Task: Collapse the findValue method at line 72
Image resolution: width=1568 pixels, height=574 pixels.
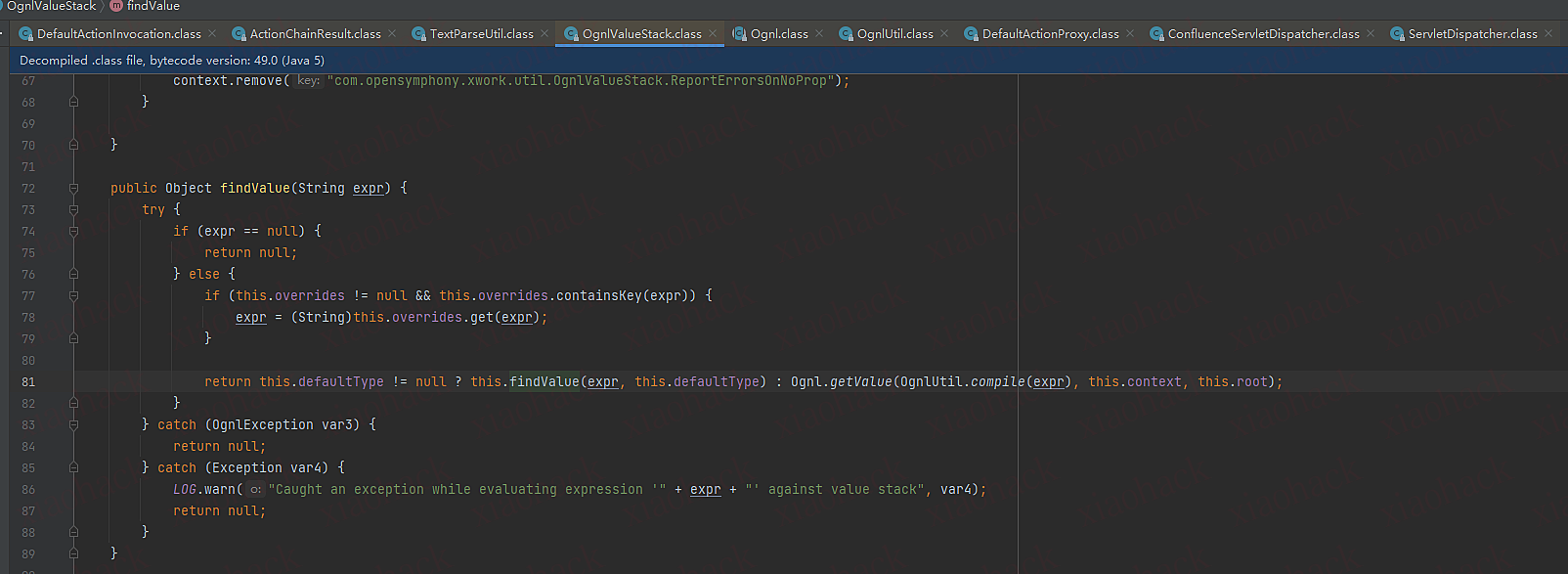Action: 73,188
